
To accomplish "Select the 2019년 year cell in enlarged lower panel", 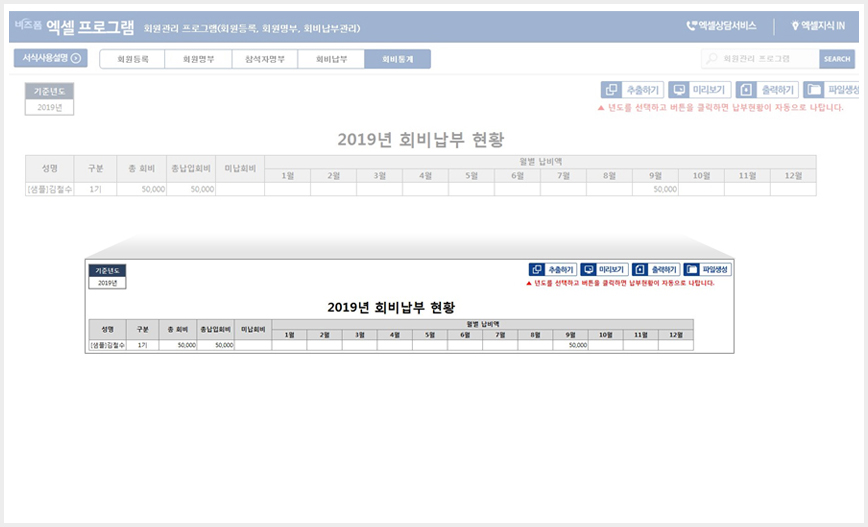I will (x=107, y=283).
